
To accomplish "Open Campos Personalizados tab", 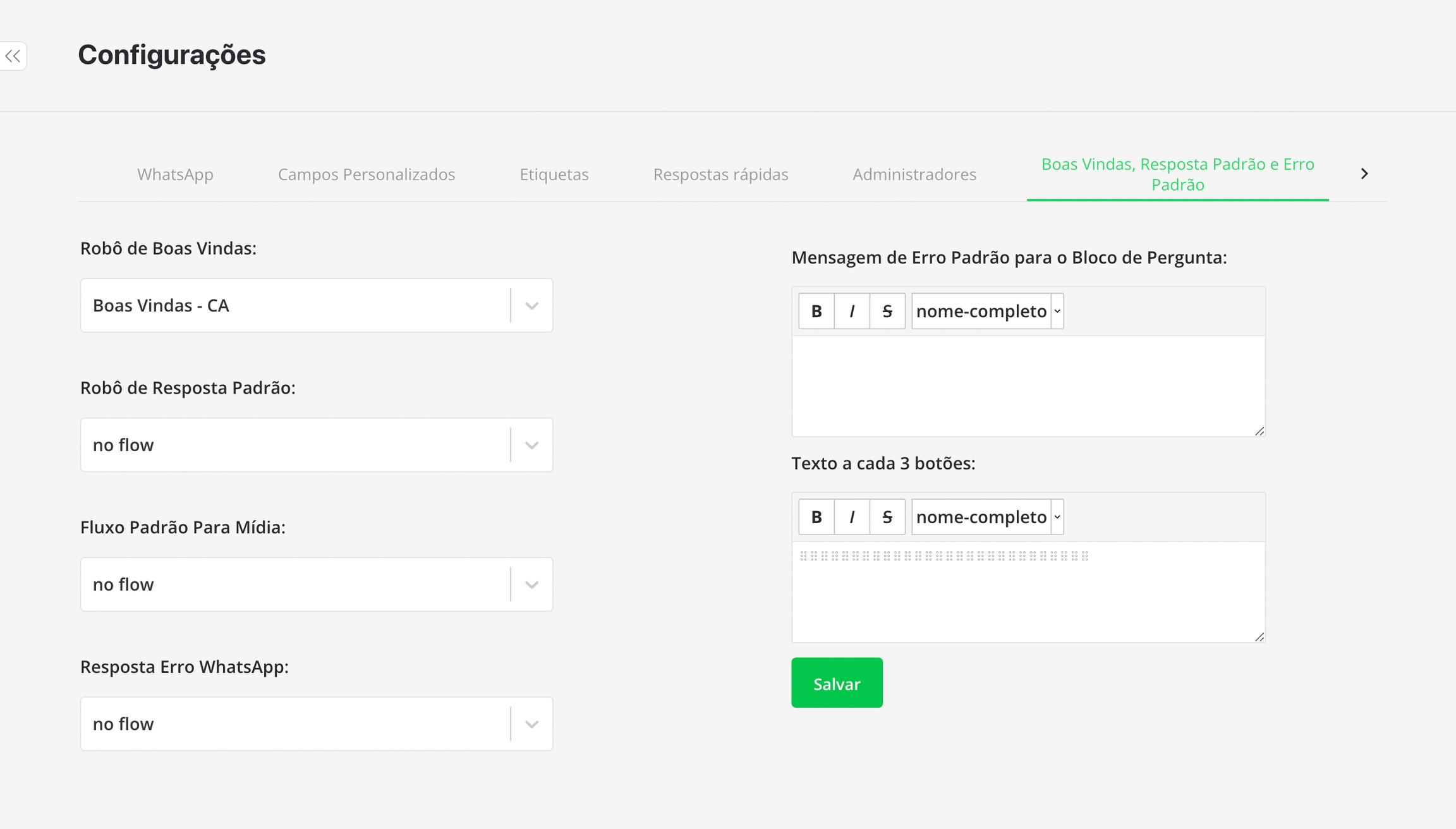I will pyautogui.click(x=367, y=174).
